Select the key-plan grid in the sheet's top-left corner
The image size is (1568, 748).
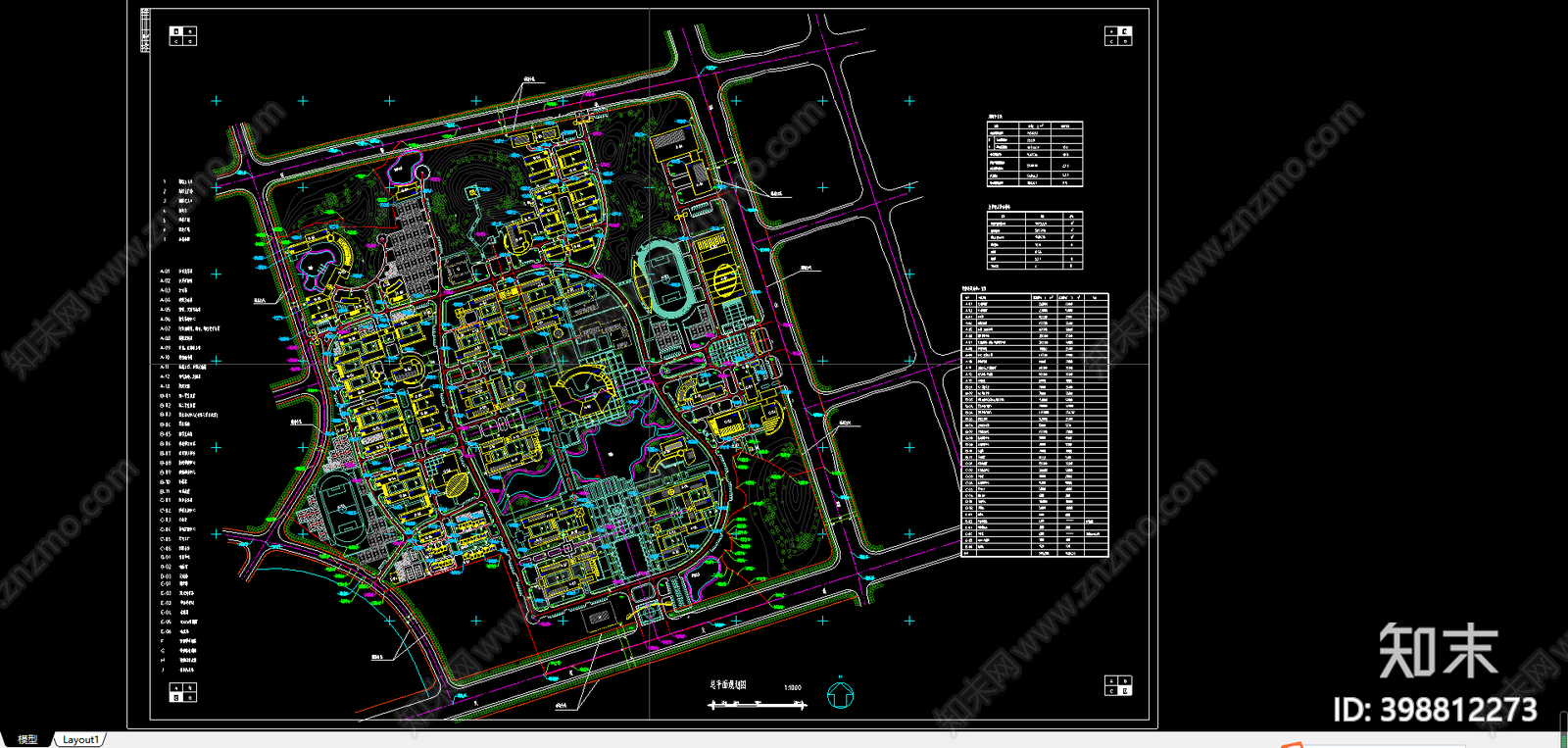(x=183, y=36)
